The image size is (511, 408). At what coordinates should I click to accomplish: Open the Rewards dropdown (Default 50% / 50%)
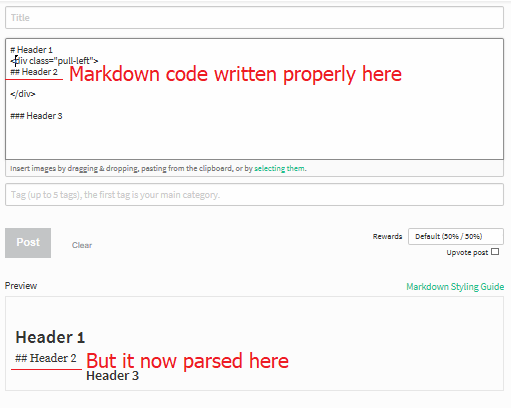coord(456,236)
